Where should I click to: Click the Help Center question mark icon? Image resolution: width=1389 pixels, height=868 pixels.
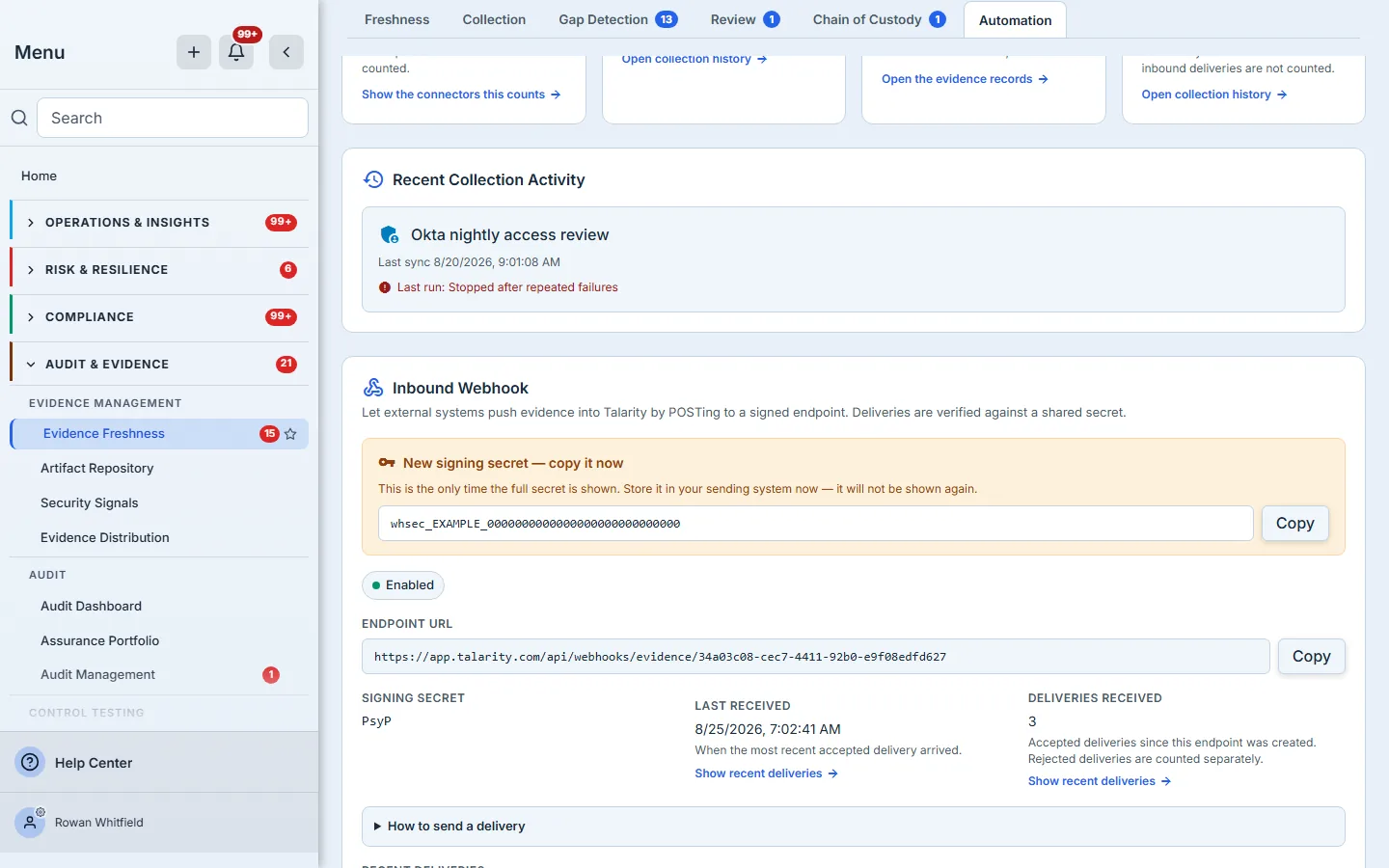point(31,762)
